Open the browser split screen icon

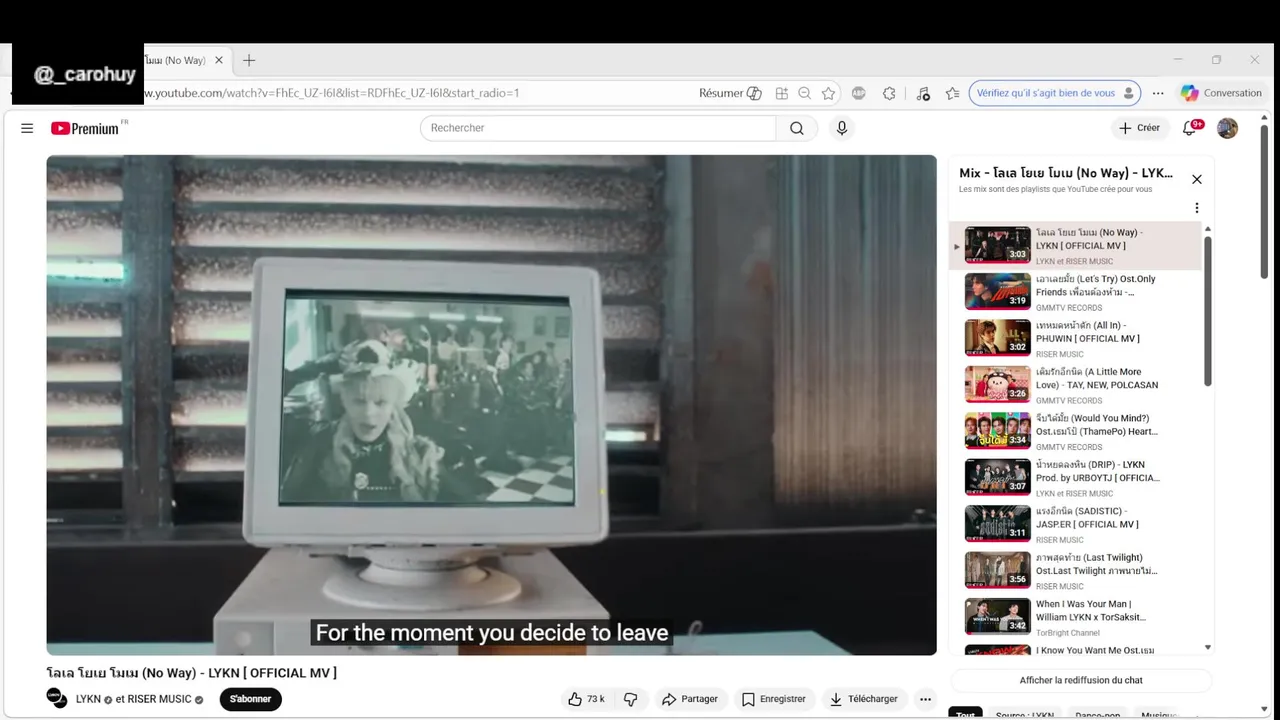[x=781, y=93]
